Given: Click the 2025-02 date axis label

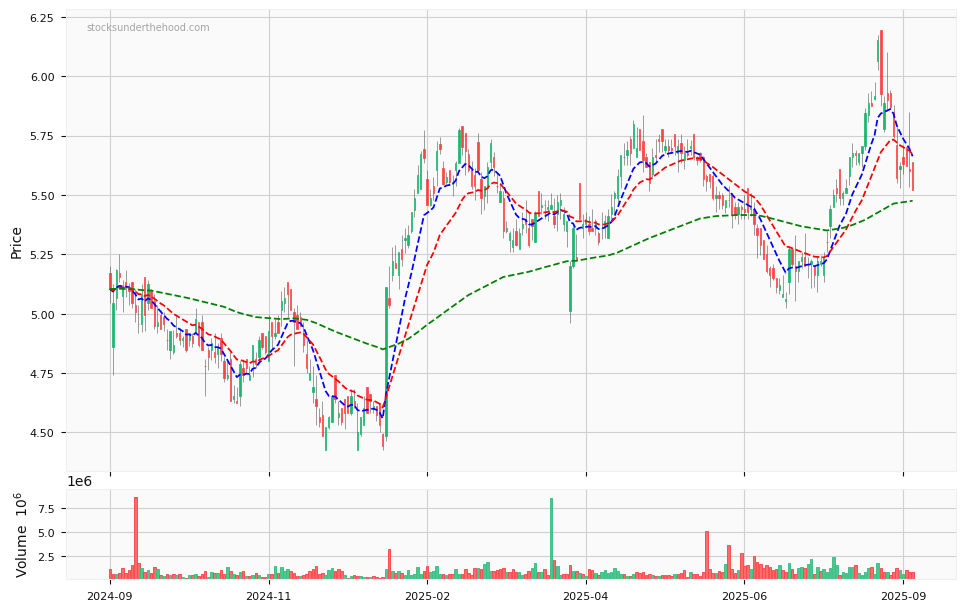Looking at the screenshot, I should 427,596.
